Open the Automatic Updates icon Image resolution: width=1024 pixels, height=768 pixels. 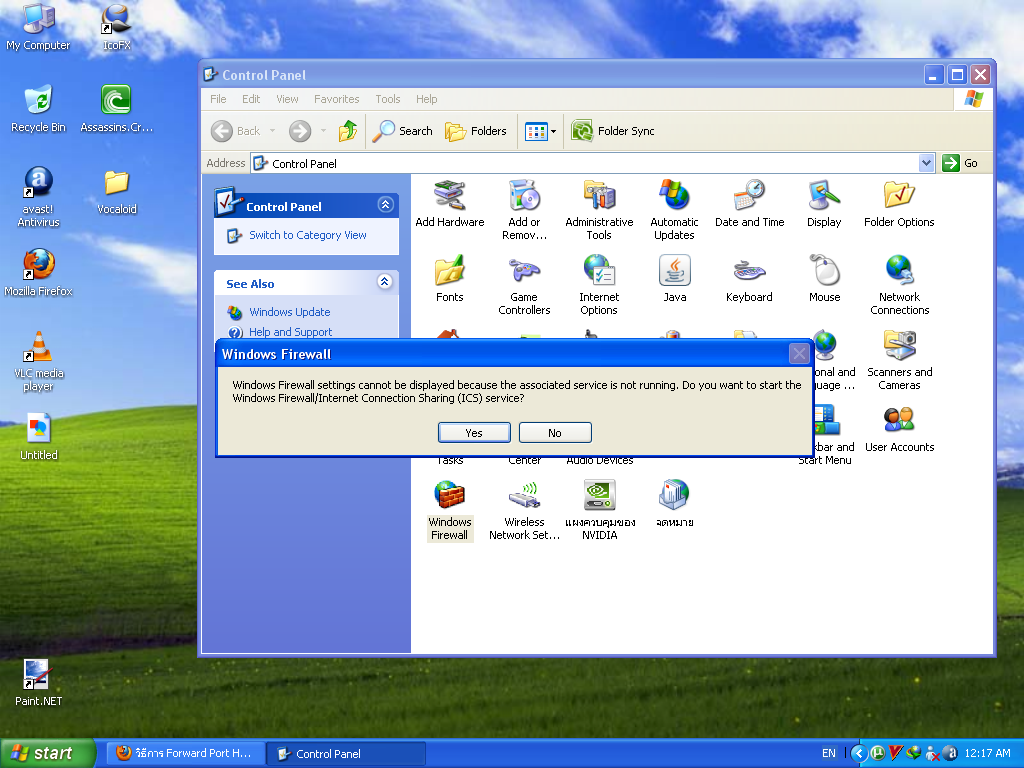674,196
